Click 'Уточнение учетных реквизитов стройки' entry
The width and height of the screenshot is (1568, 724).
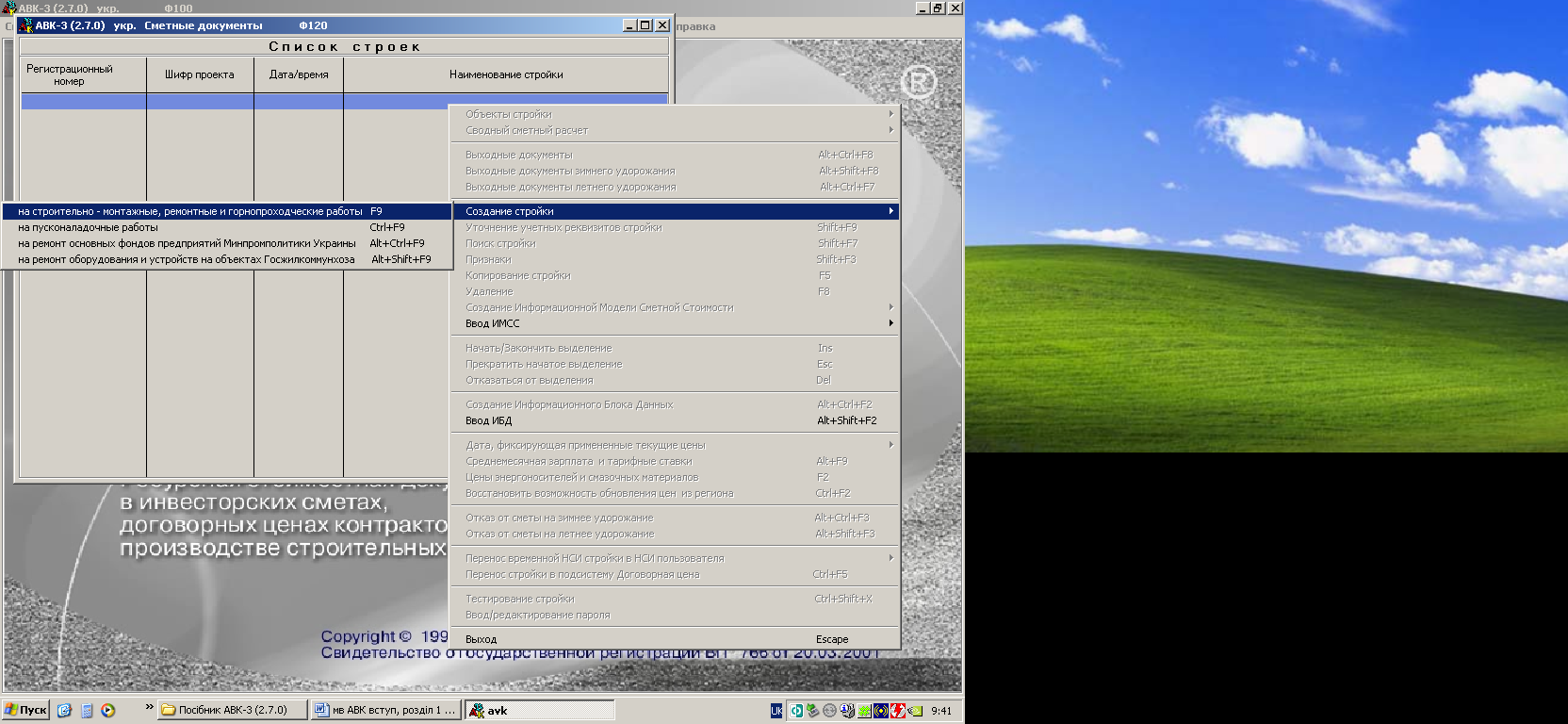[x=675, y=227]
